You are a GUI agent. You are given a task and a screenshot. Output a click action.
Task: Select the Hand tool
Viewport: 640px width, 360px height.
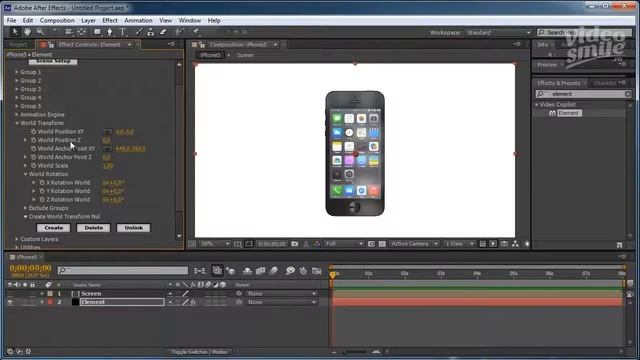click(27, 32)
